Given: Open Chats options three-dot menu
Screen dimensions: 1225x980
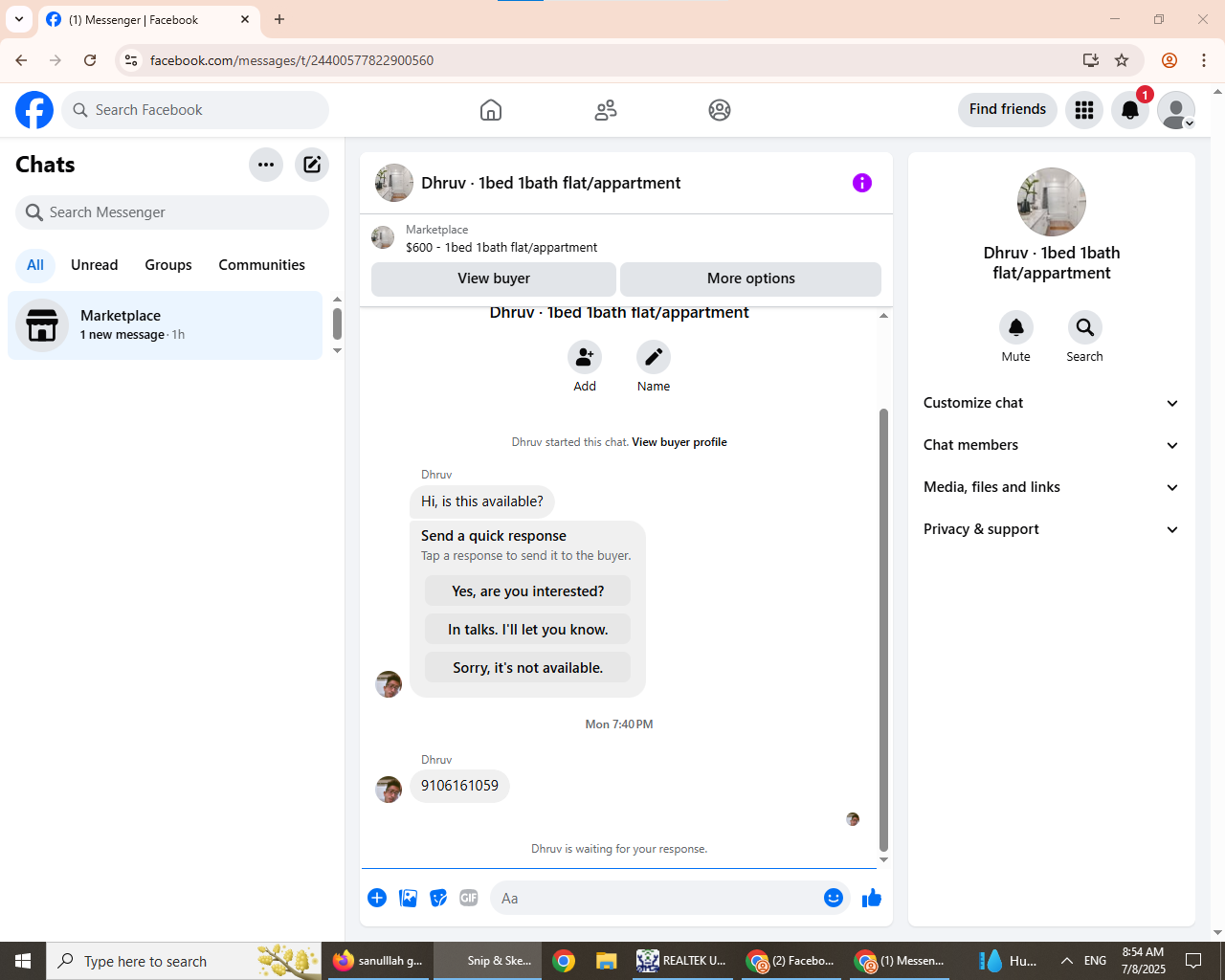Looking at the screenshot, I should pos(266,165).
